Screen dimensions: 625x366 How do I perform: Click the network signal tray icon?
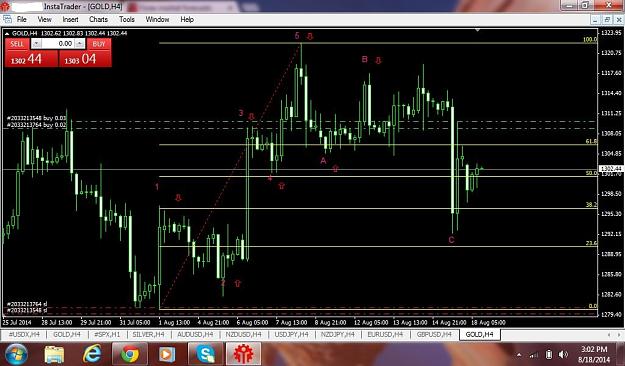pos(534,354)
